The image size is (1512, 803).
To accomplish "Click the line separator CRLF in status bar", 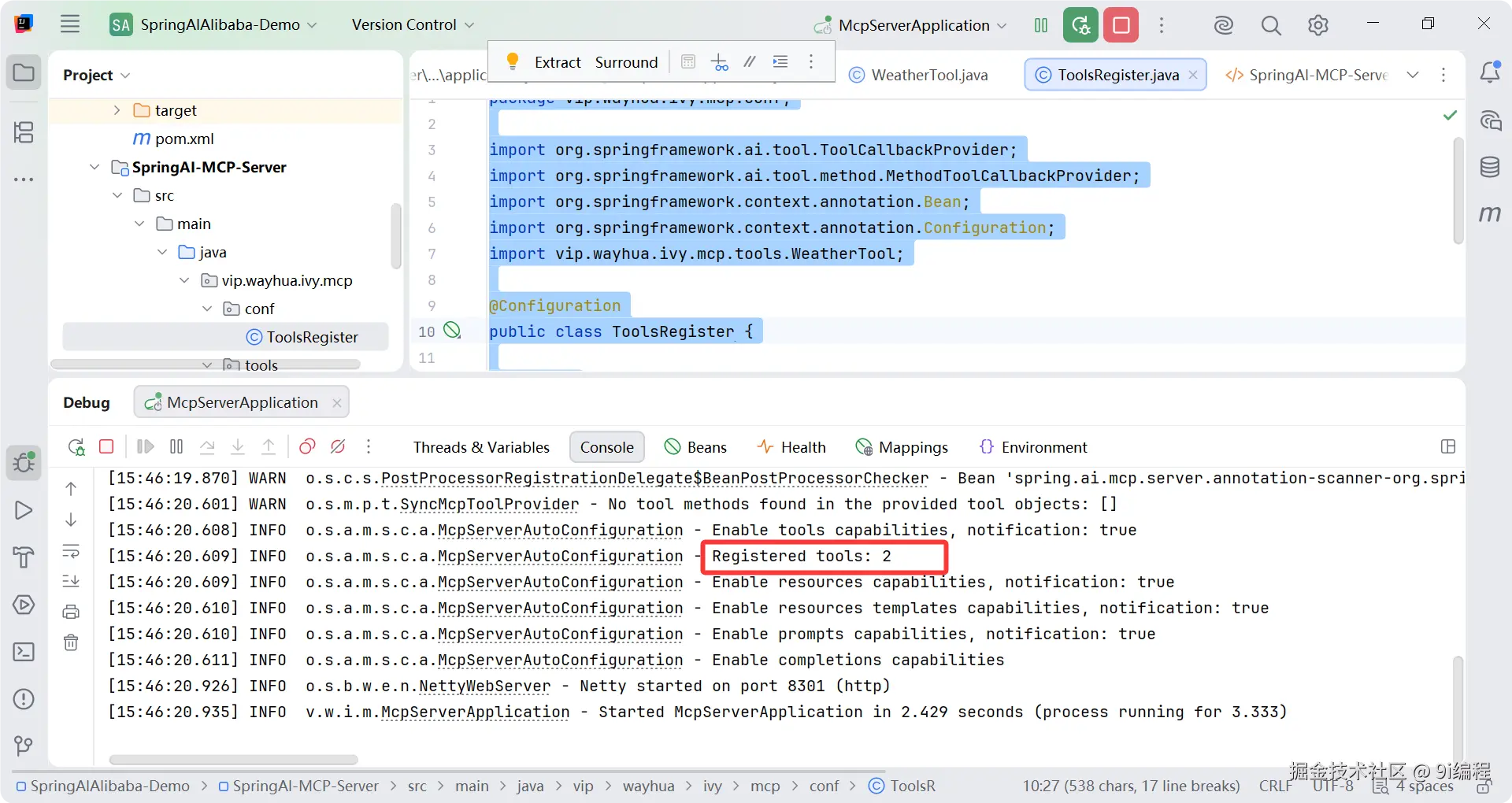I will point(1275,786).
